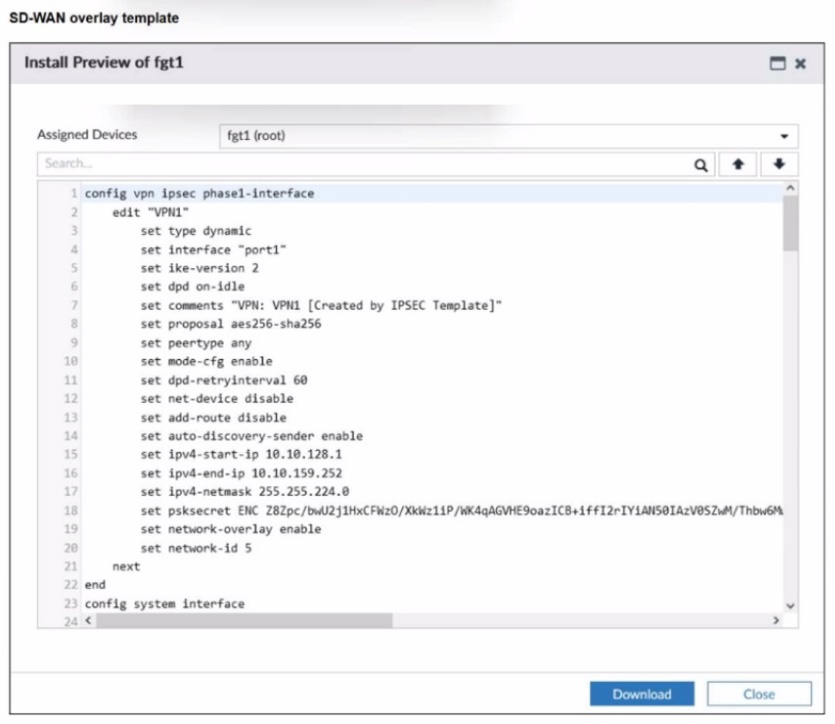Click the search magnifier icon

pos(701,165)
